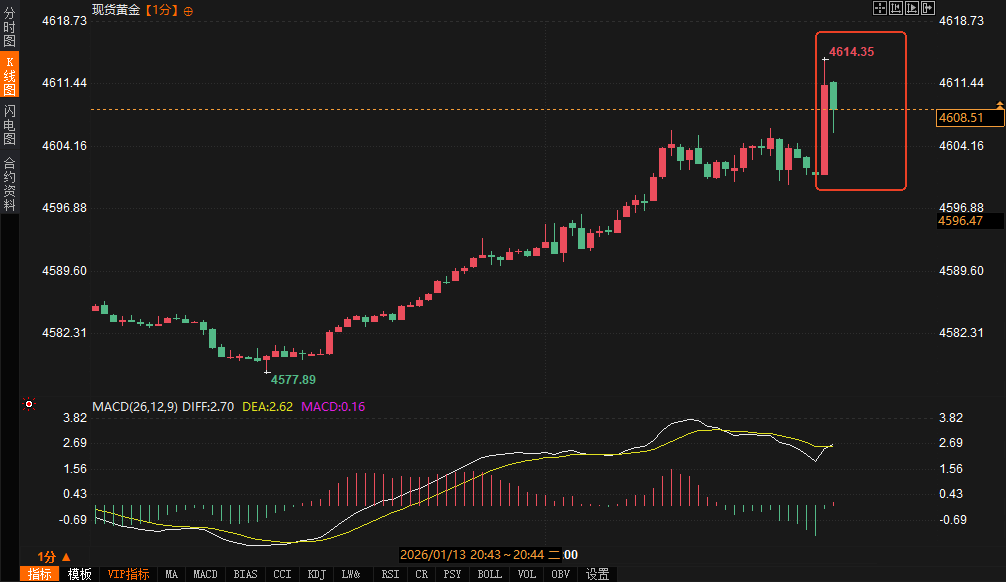Apply the OBV indicator
1006x582 pixels.
[561, 574]
